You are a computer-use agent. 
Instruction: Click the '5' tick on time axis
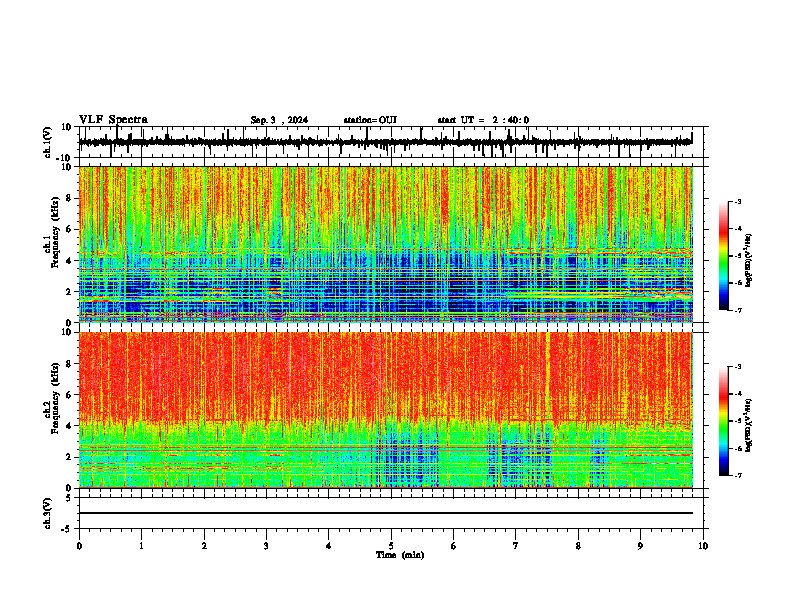391,546
